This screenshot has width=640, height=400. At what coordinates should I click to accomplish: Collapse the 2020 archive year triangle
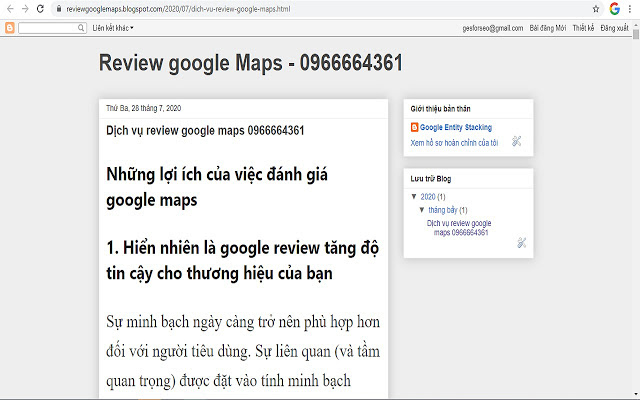coord(414,196)
